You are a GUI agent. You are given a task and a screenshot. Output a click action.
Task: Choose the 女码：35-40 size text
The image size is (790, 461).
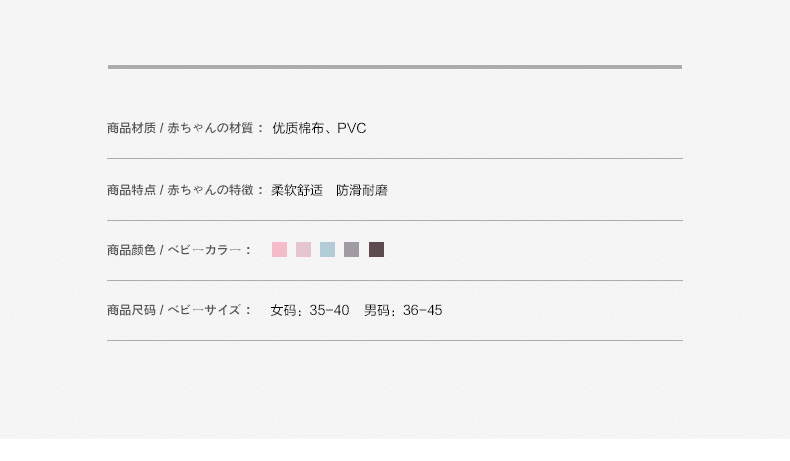point(310,310)
